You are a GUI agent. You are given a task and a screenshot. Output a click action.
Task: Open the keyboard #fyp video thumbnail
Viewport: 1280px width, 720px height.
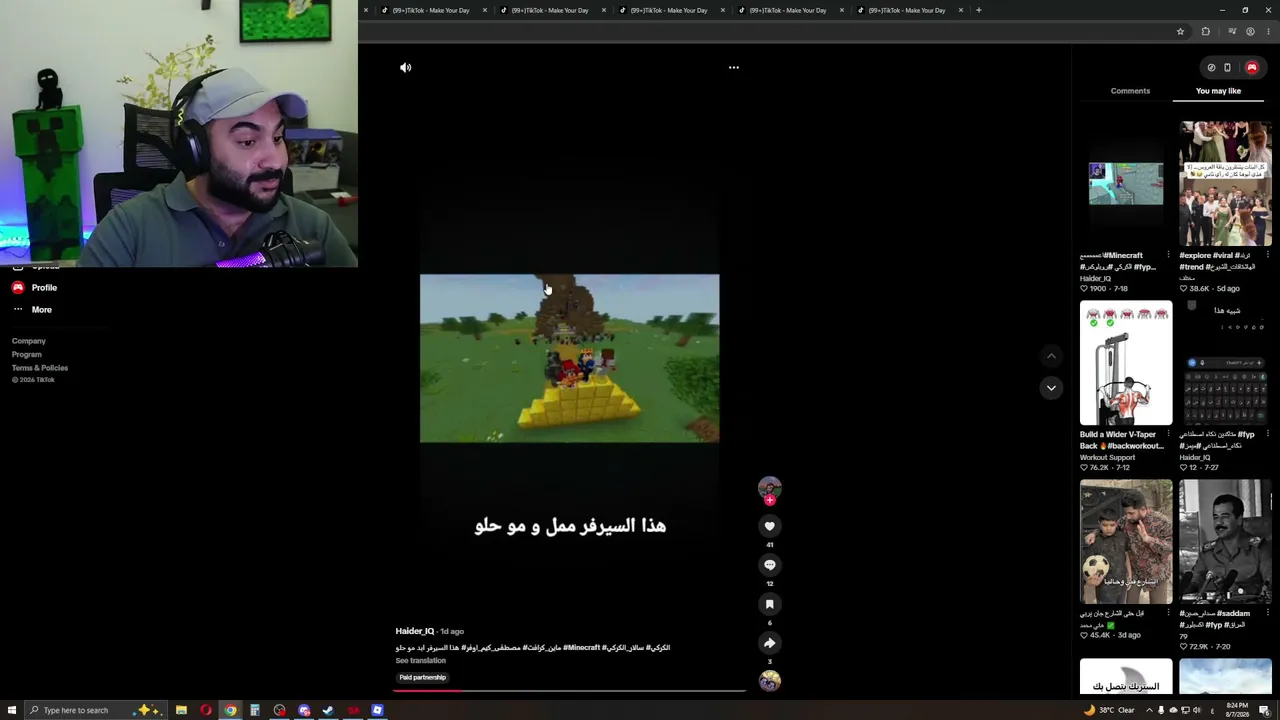(x=1225, y=363)
